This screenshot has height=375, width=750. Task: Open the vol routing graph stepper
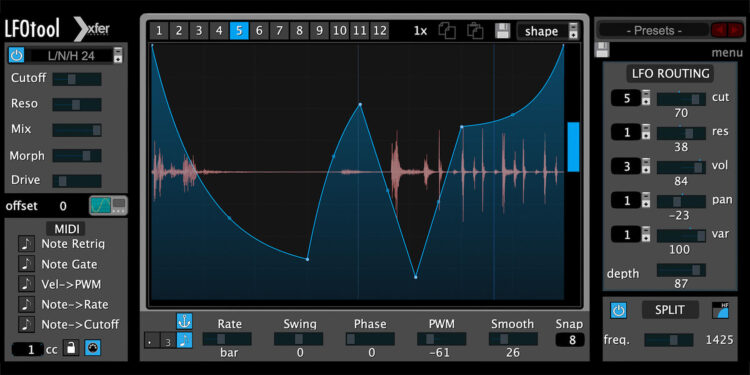coord(646,166)
